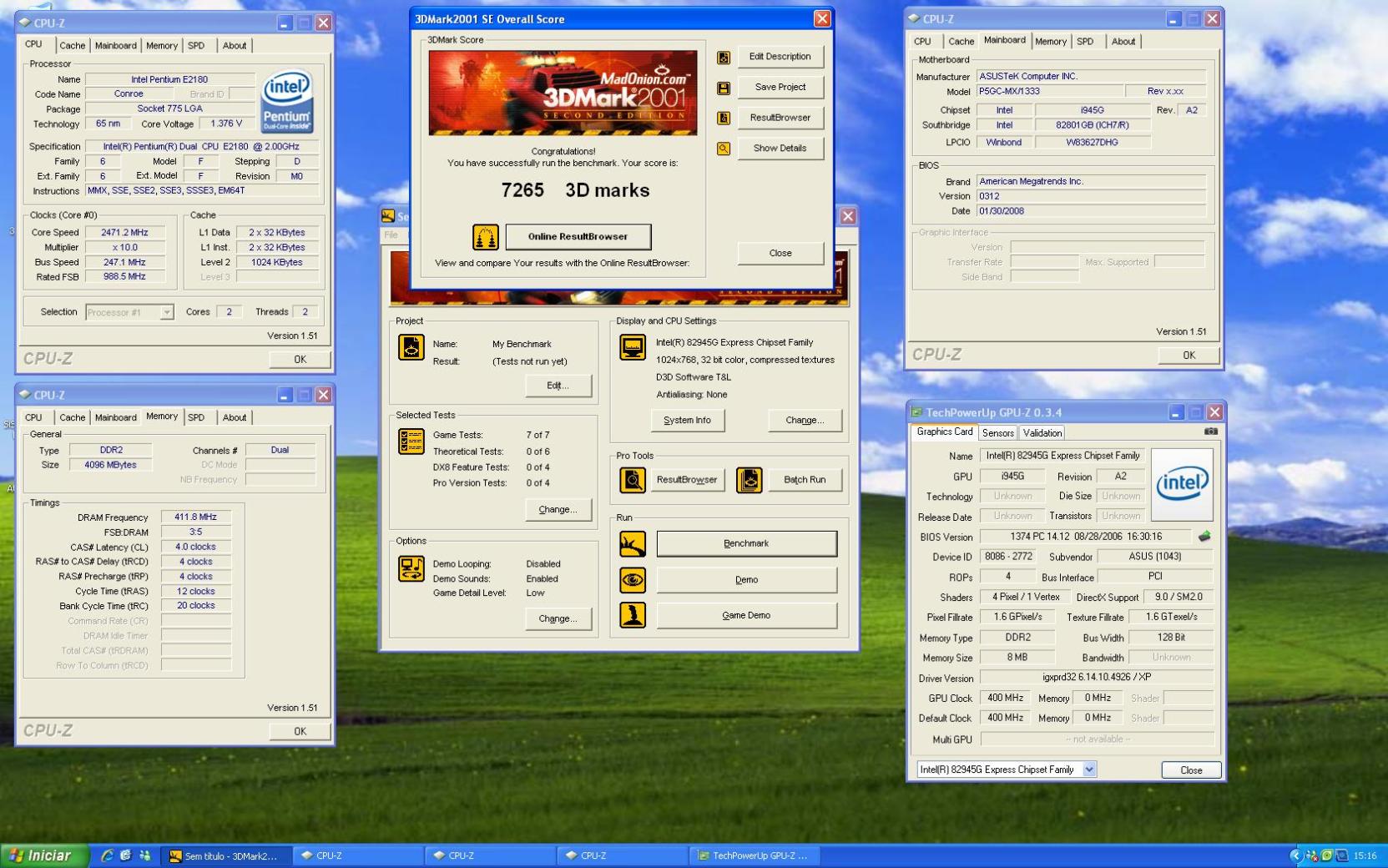Click the Edit... button in Project section
This screenshot has height=868, width=1388.
point(558,386)
